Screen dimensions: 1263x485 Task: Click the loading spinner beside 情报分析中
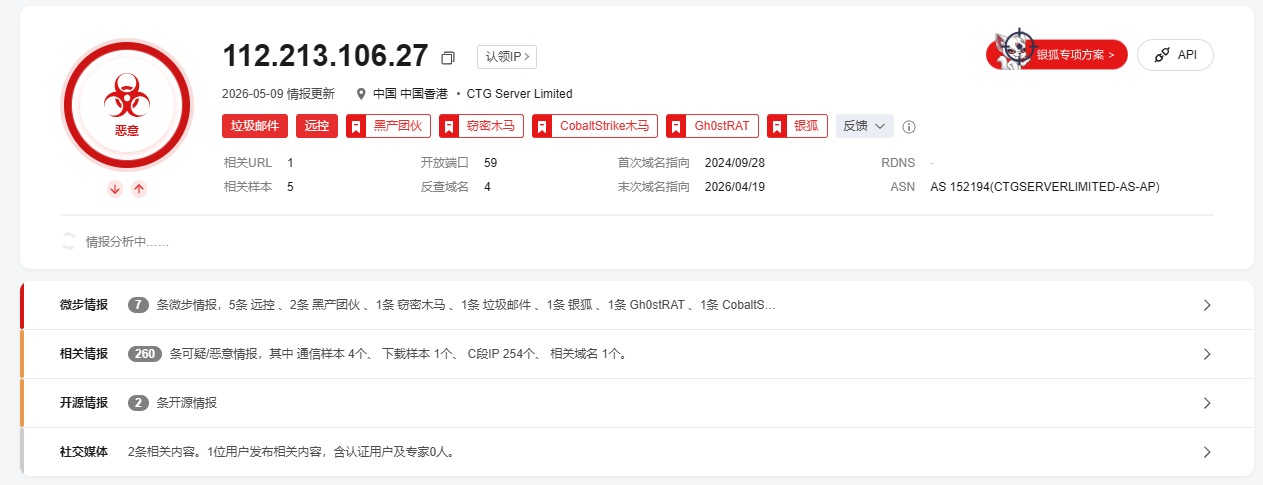click(x=69, y=241)
